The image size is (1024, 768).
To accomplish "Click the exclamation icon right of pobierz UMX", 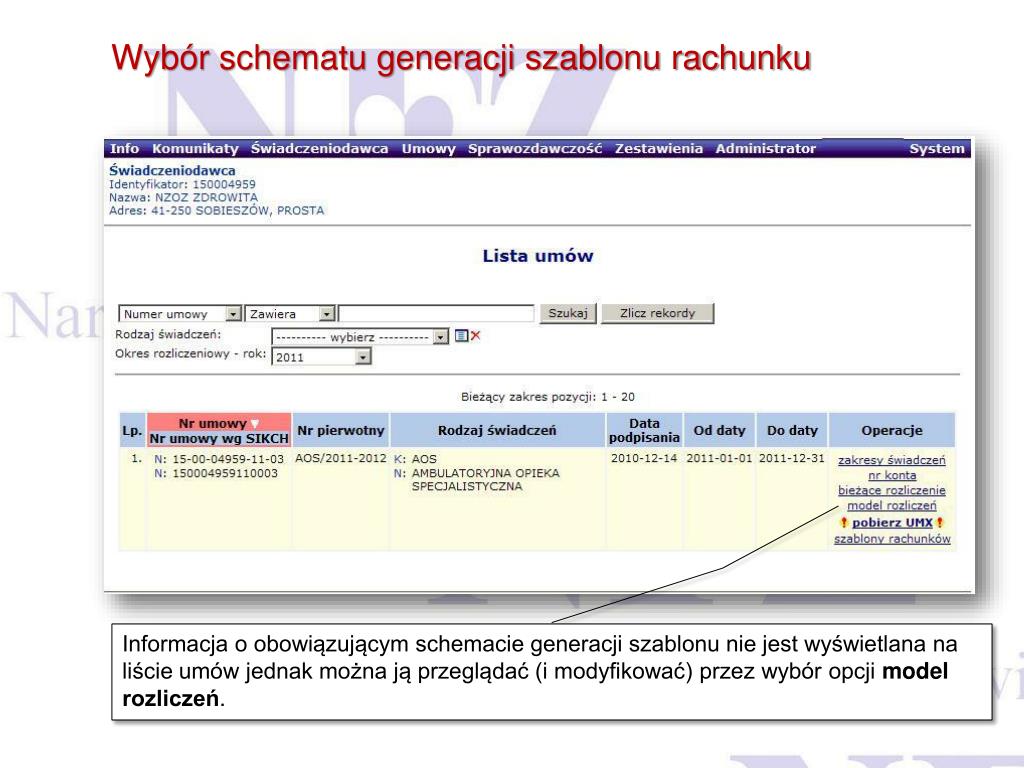I will [x=939, y=522].
